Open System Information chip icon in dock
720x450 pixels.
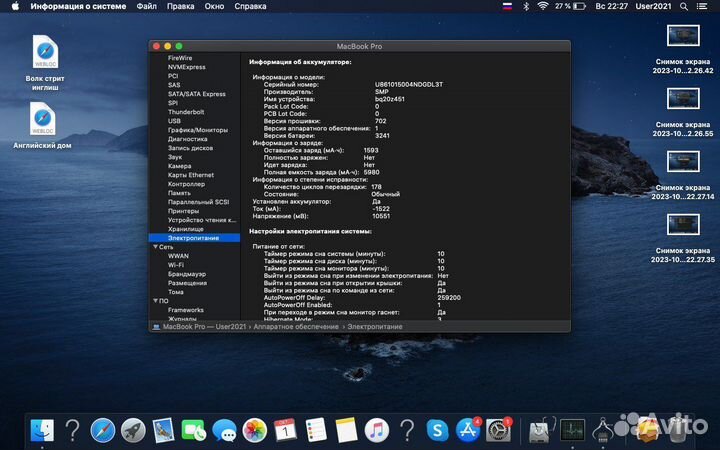(x=603, y=431)
